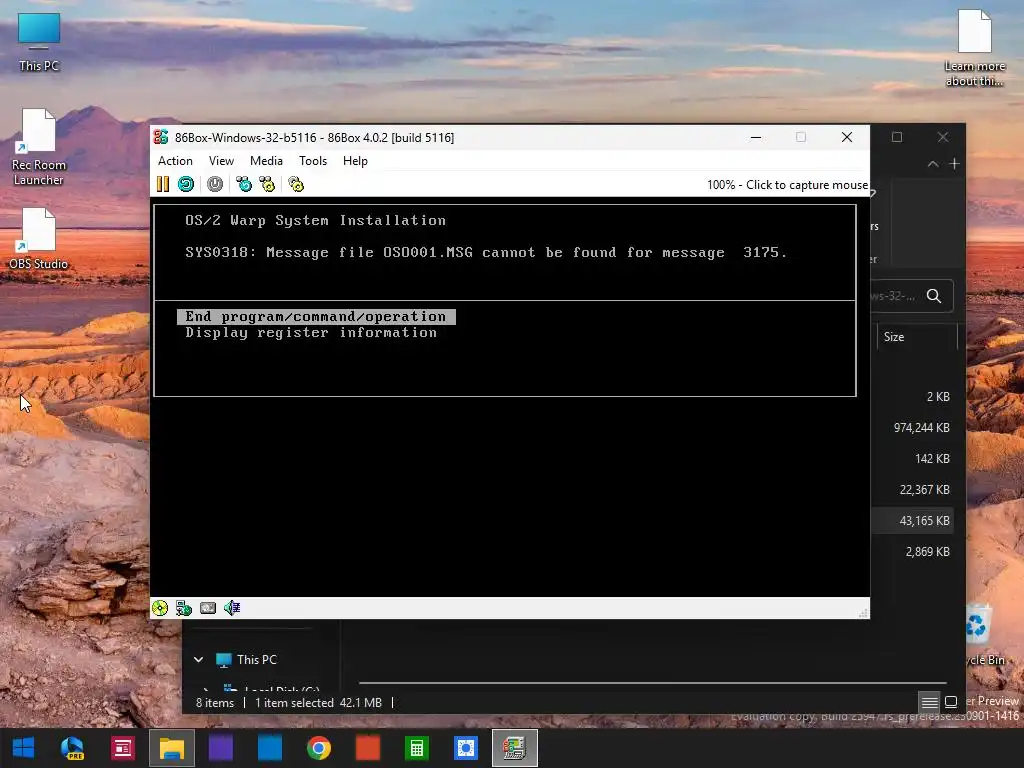Open the Tools menu
Viewport: 1024px width, 768px height.
[x=313, y=161]
